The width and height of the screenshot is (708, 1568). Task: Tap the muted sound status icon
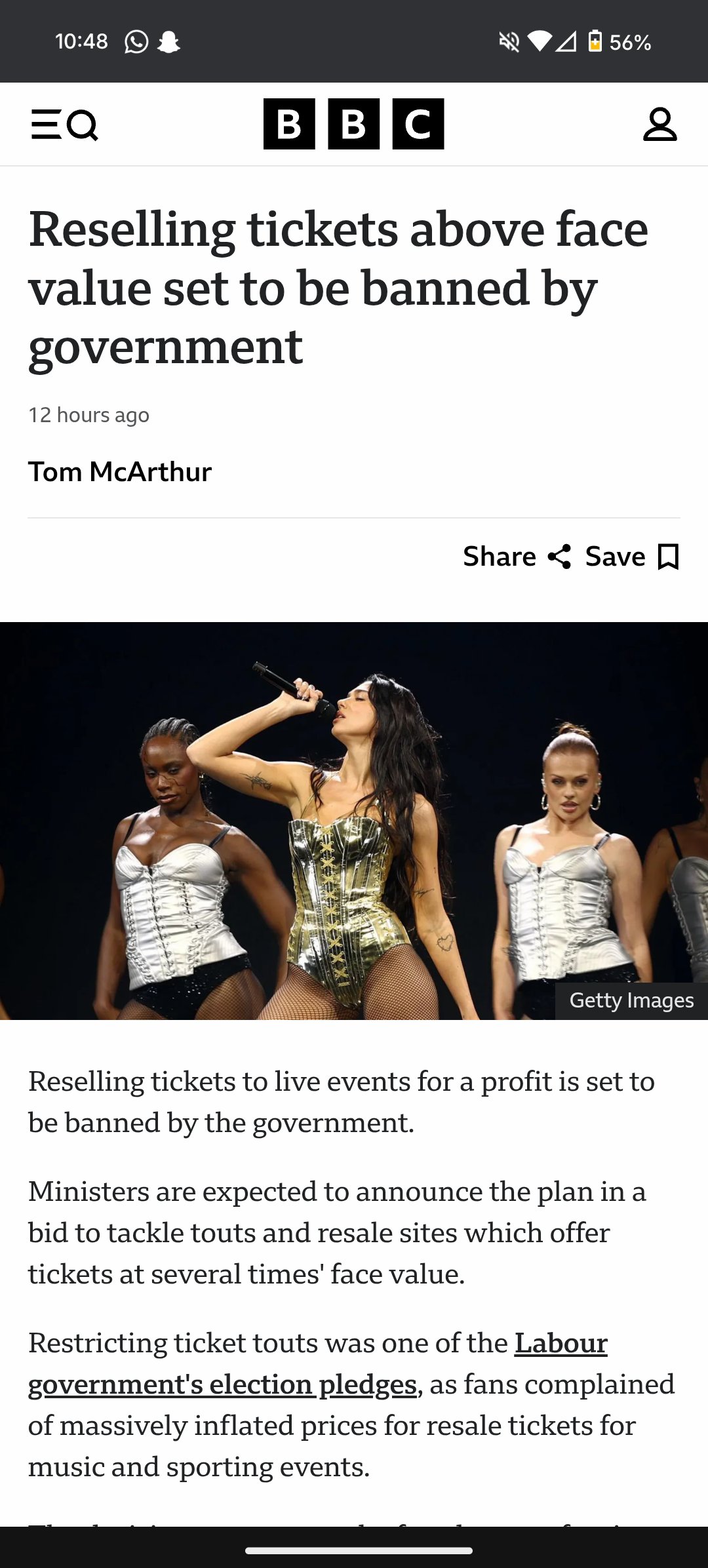pos(509,42)
